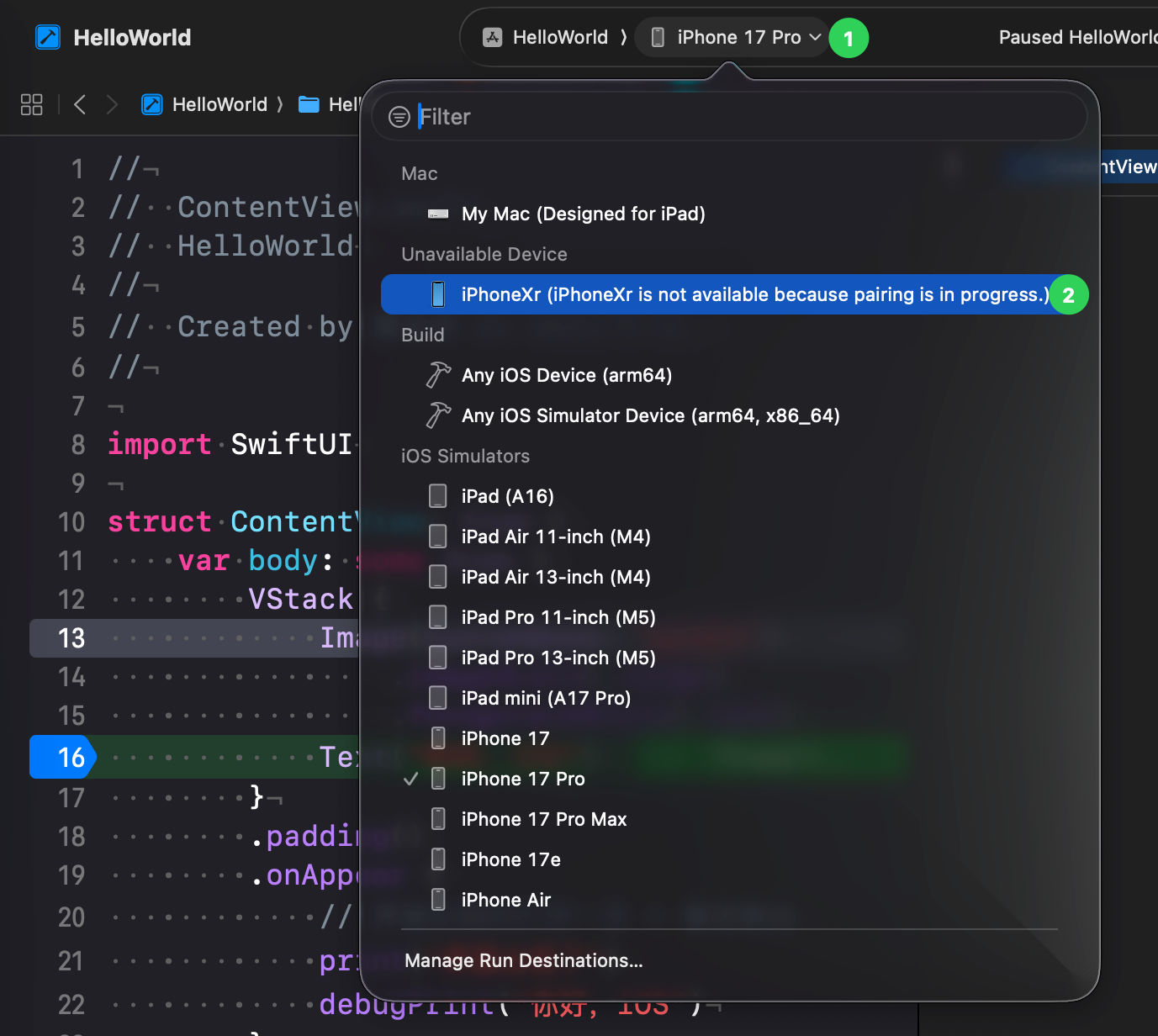
Task: Click line number 13 in the gutter
Action: coord(71,638)
